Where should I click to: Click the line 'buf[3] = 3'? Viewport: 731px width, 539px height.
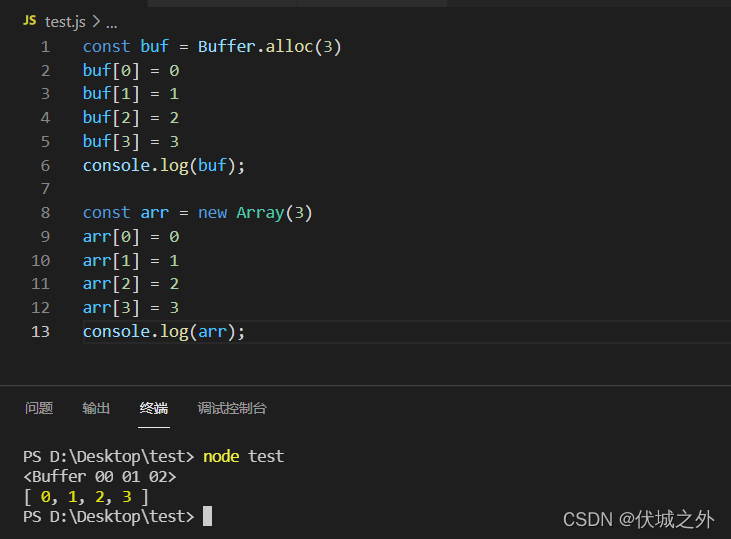[x=131, y=141]
